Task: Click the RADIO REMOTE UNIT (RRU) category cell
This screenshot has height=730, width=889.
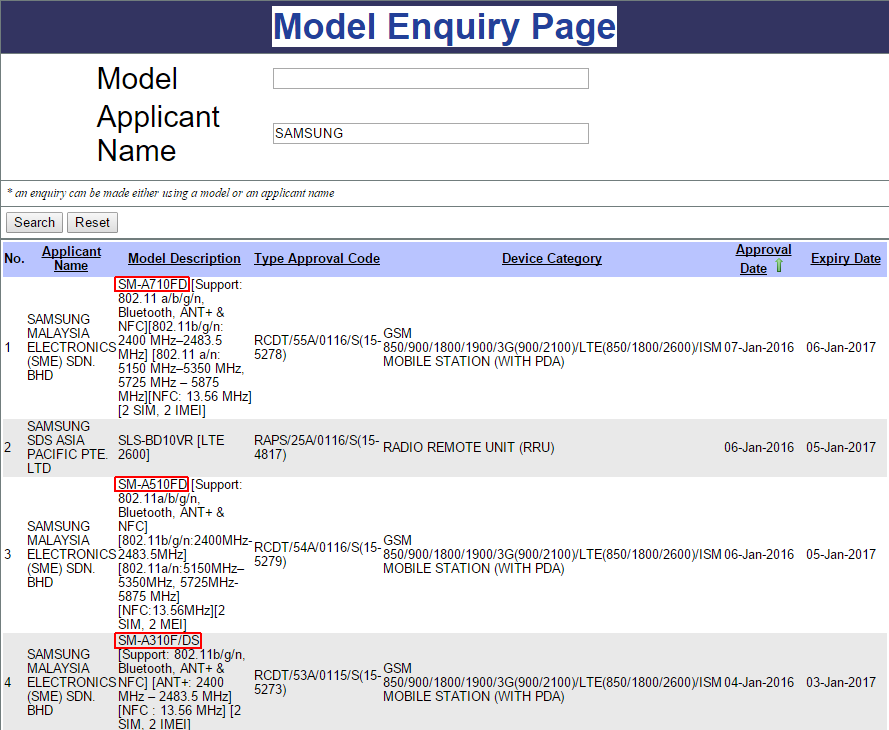Action: (468, 447)
